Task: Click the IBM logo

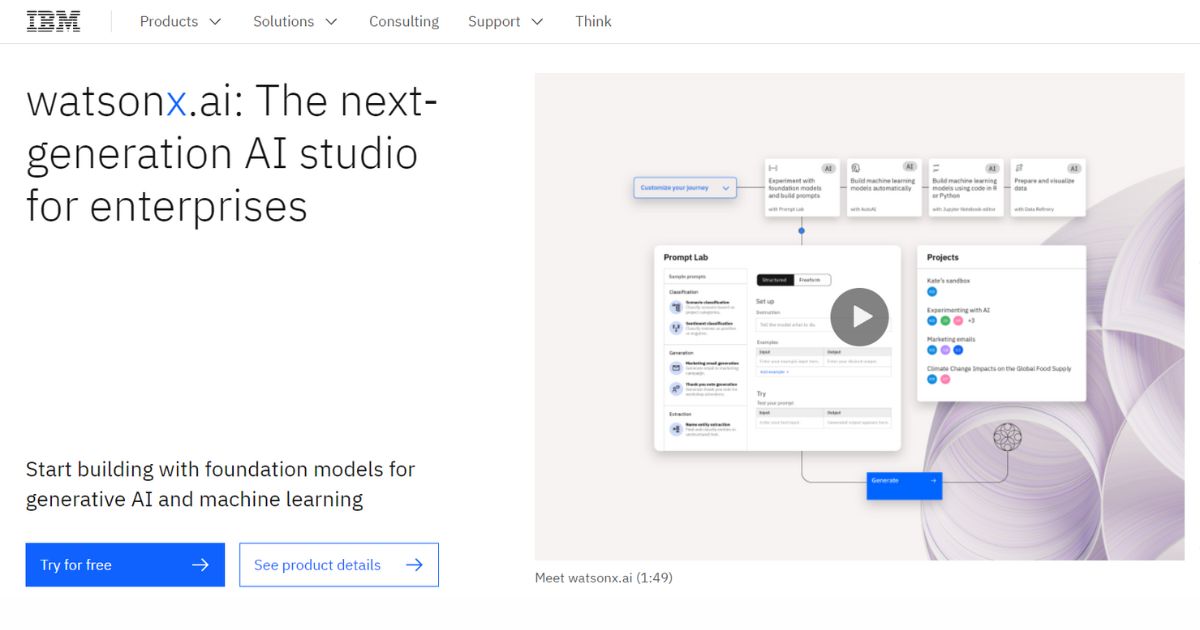Action: click(54, 20)
